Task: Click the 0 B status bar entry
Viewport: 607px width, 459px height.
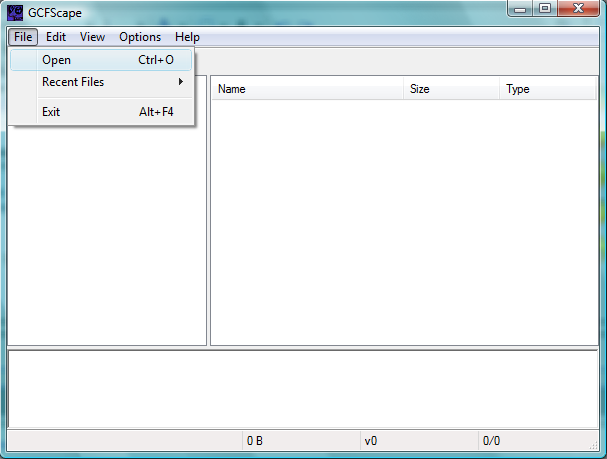Action: (x=301, y=440)
